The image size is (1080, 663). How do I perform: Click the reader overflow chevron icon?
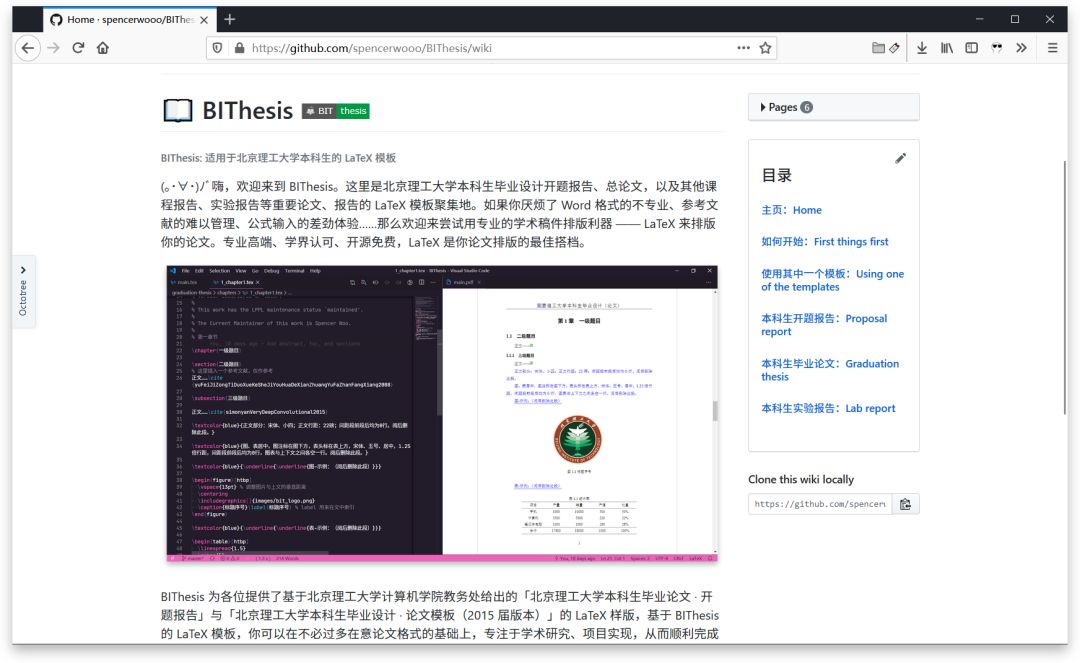995,47
